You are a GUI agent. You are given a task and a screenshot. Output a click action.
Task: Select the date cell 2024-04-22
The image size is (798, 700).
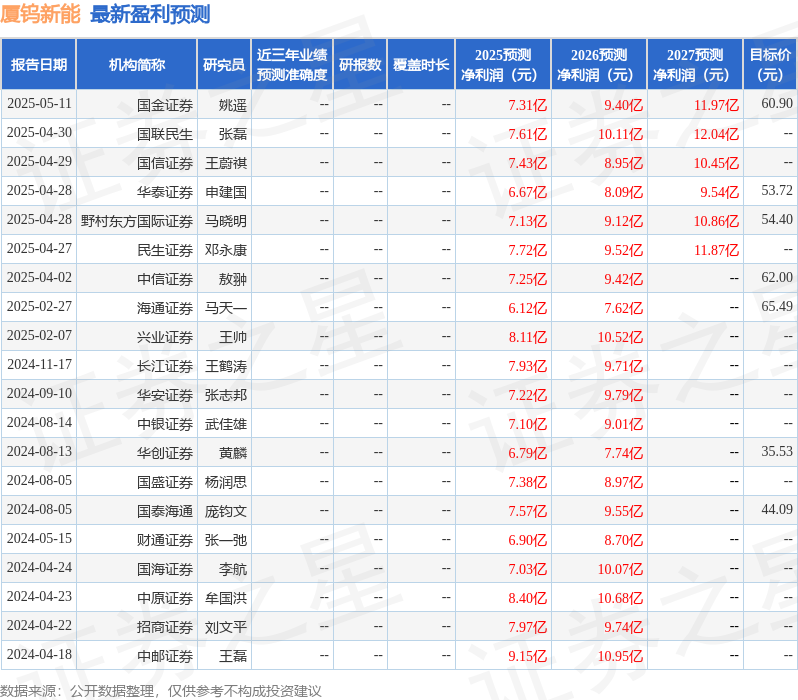[39, 626]
